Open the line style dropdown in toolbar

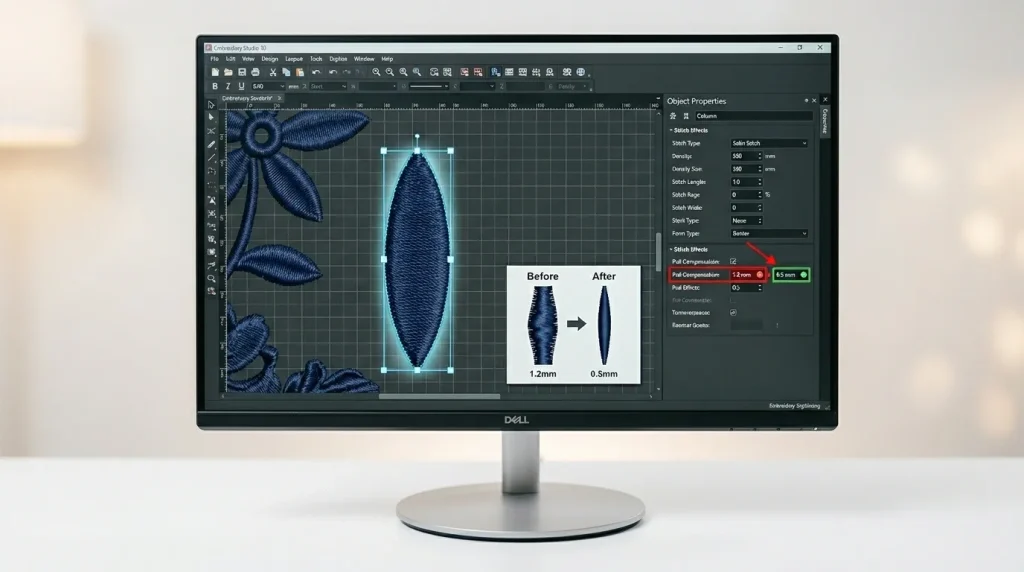429,86
